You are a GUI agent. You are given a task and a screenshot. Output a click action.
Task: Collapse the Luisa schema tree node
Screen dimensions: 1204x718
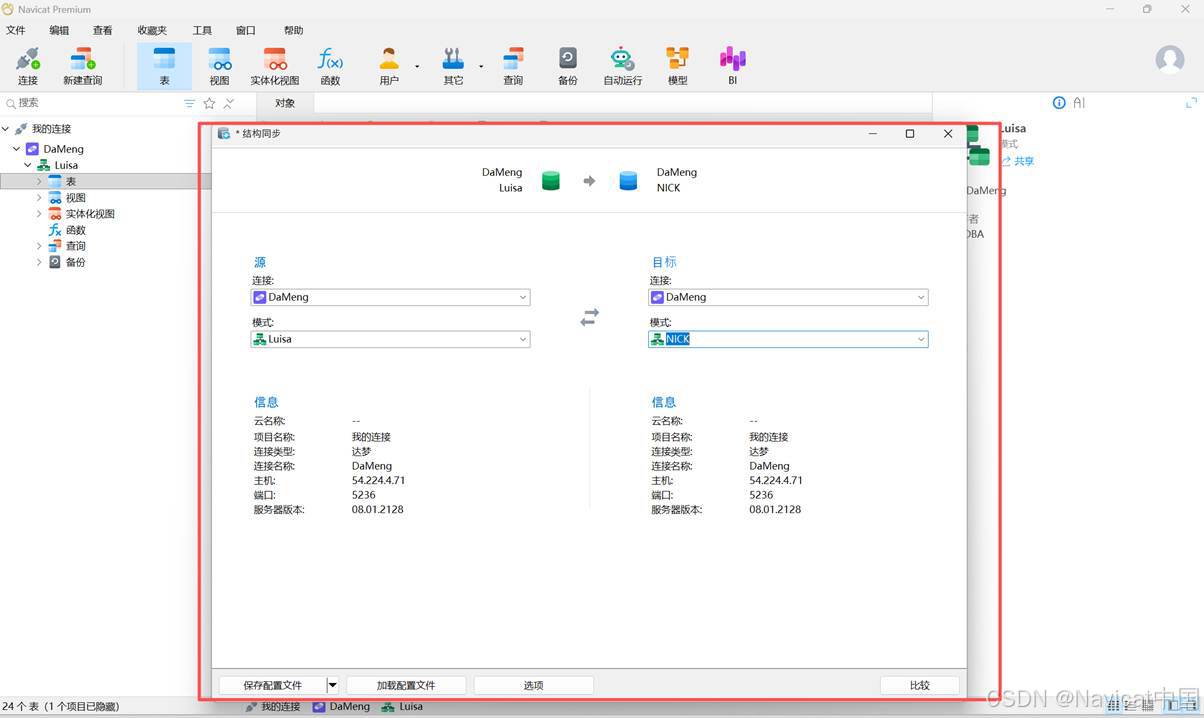[28, 165]
